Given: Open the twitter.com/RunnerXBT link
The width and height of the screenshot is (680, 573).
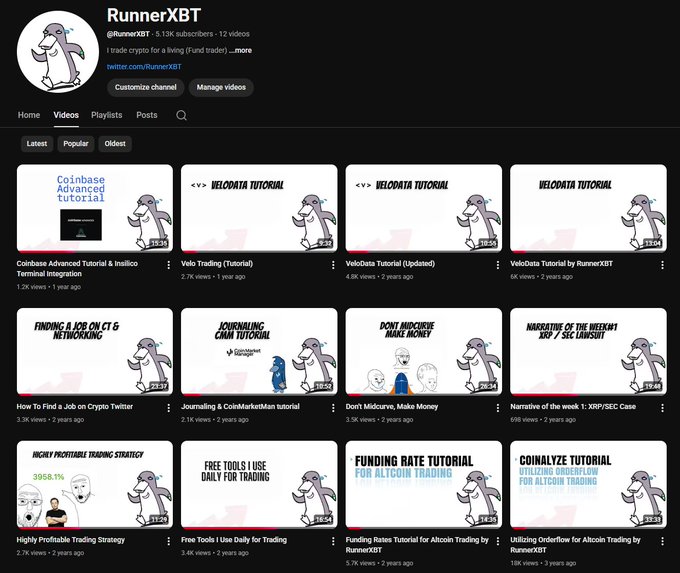Looking at the screenshot, I should click(144, 67).
